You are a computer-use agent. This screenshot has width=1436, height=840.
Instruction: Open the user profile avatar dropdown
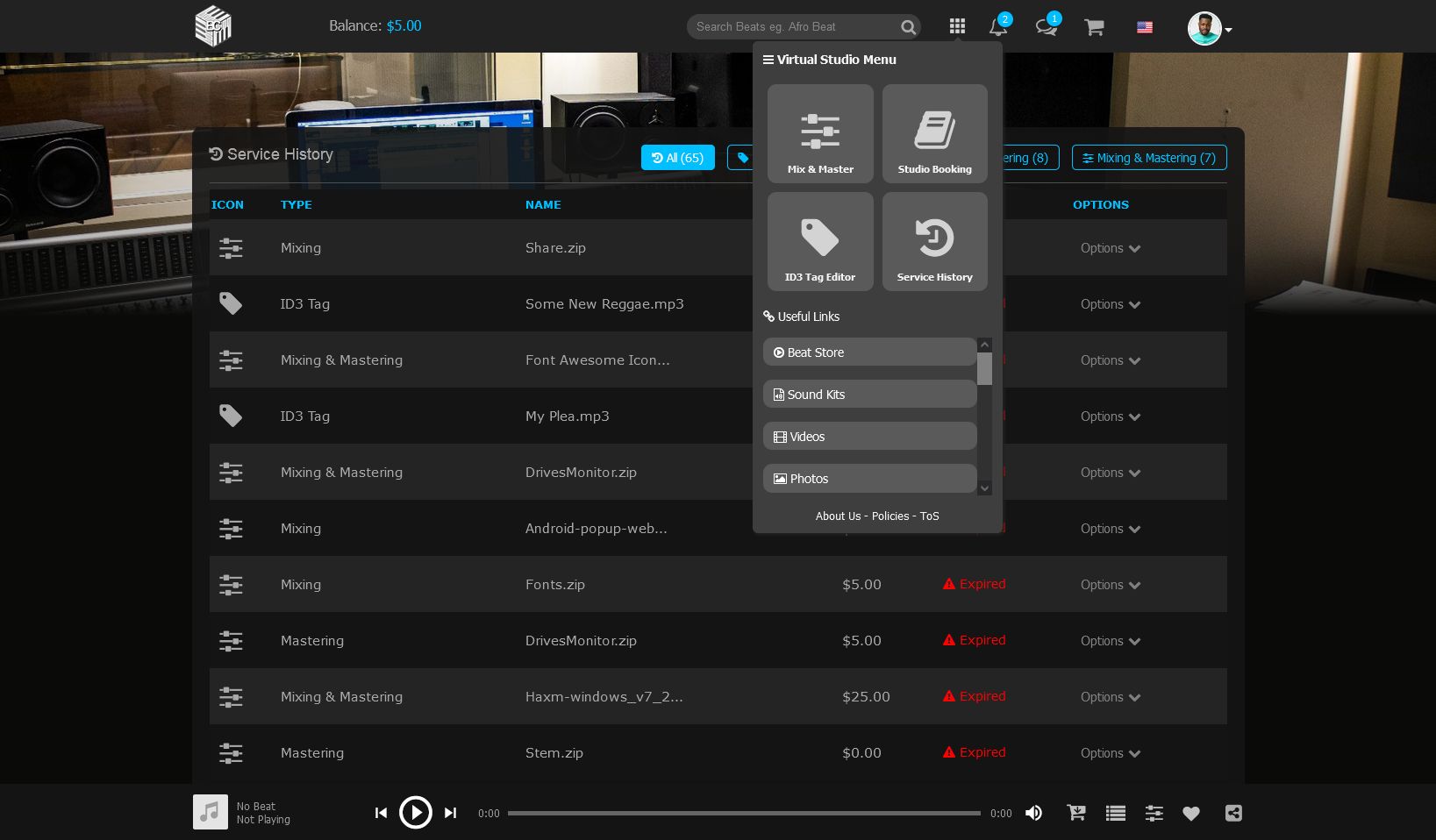coord(1209,29)
